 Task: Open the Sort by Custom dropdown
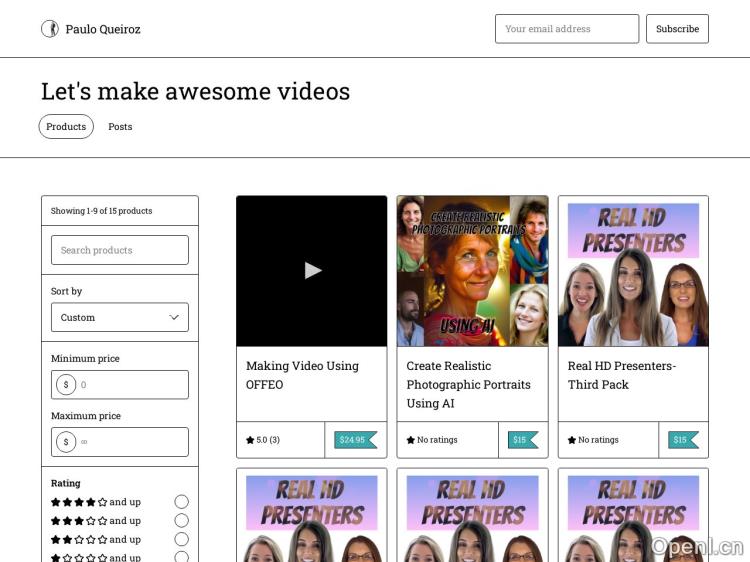pos(120,317)
